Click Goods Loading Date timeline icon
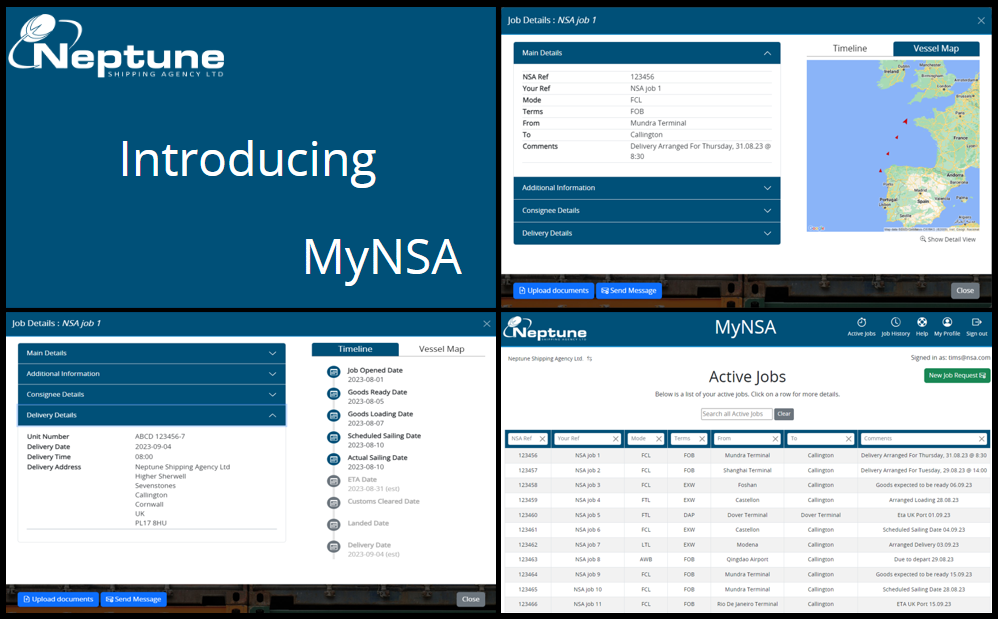The width and height of the screenshot is (998, 619). [x=334, y=415]
